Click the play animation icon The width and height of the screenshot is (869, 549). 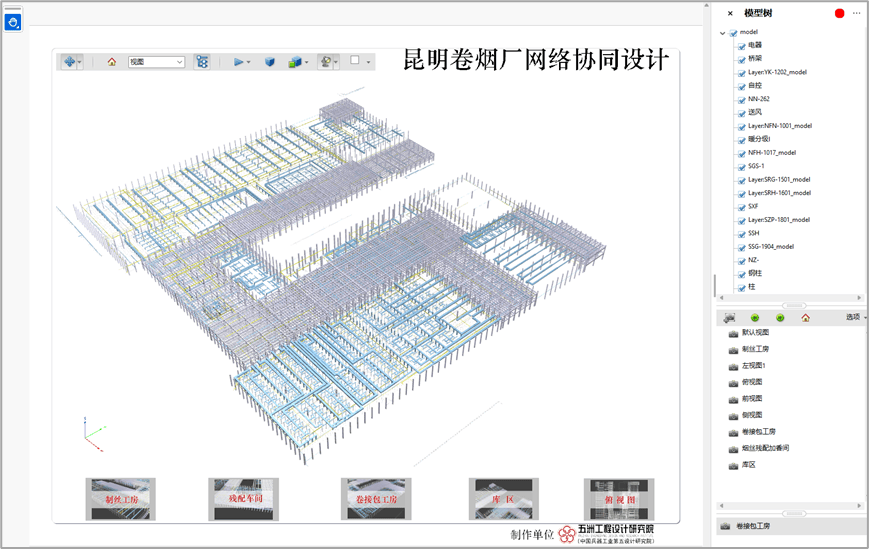(239, 62)
